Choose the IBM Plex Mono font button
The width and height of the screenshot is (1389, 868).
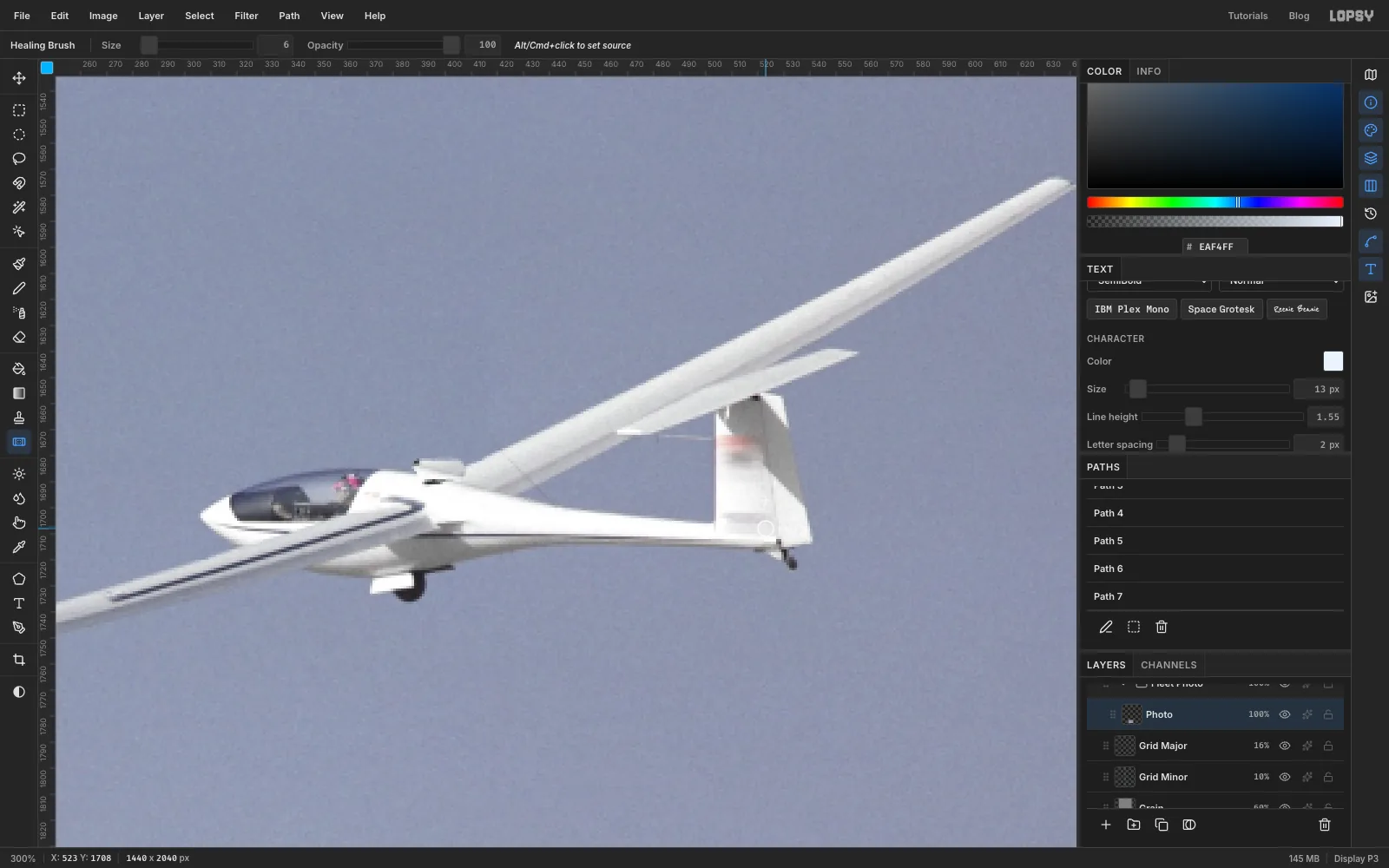[x=1132, y=309]
